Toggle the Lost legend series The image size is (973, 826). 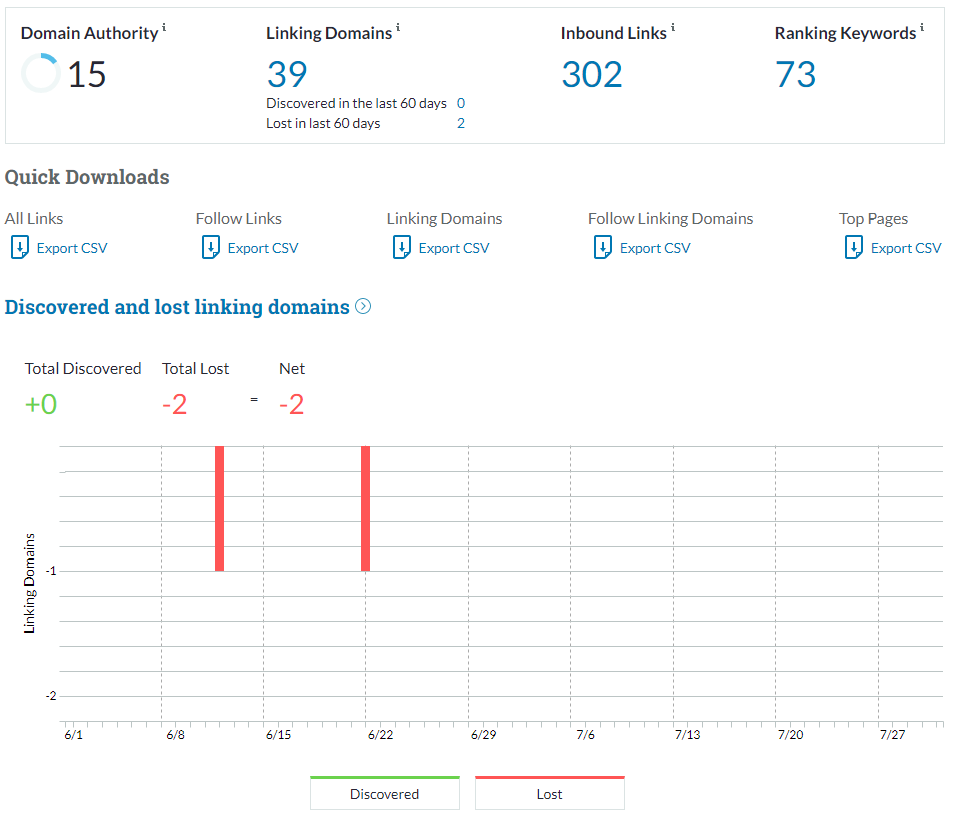pos(549,794)
